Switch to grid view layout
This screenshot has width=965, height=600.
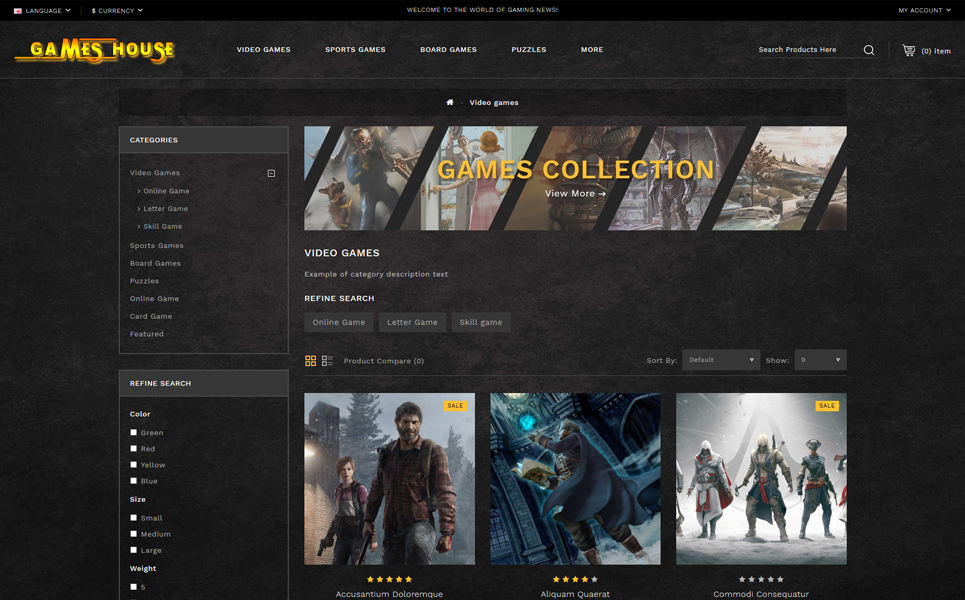(310, 361)
